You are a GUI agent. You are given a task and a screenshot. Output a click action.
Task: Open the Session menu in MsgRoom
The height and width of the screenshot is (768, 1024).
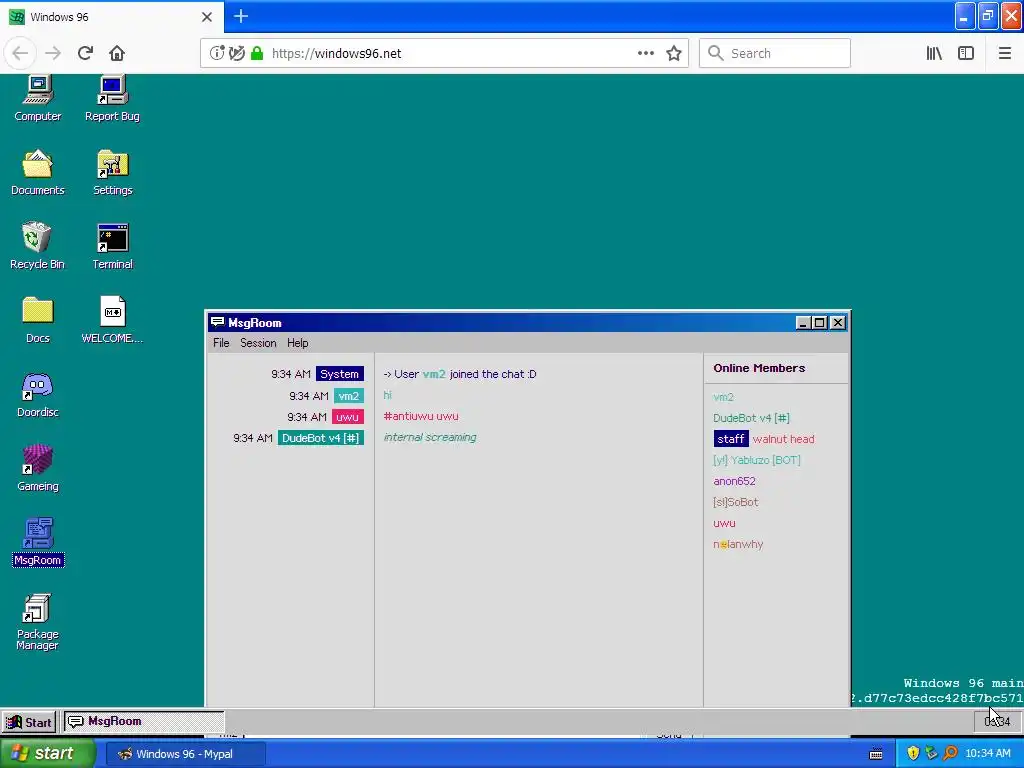coord(258,343)
